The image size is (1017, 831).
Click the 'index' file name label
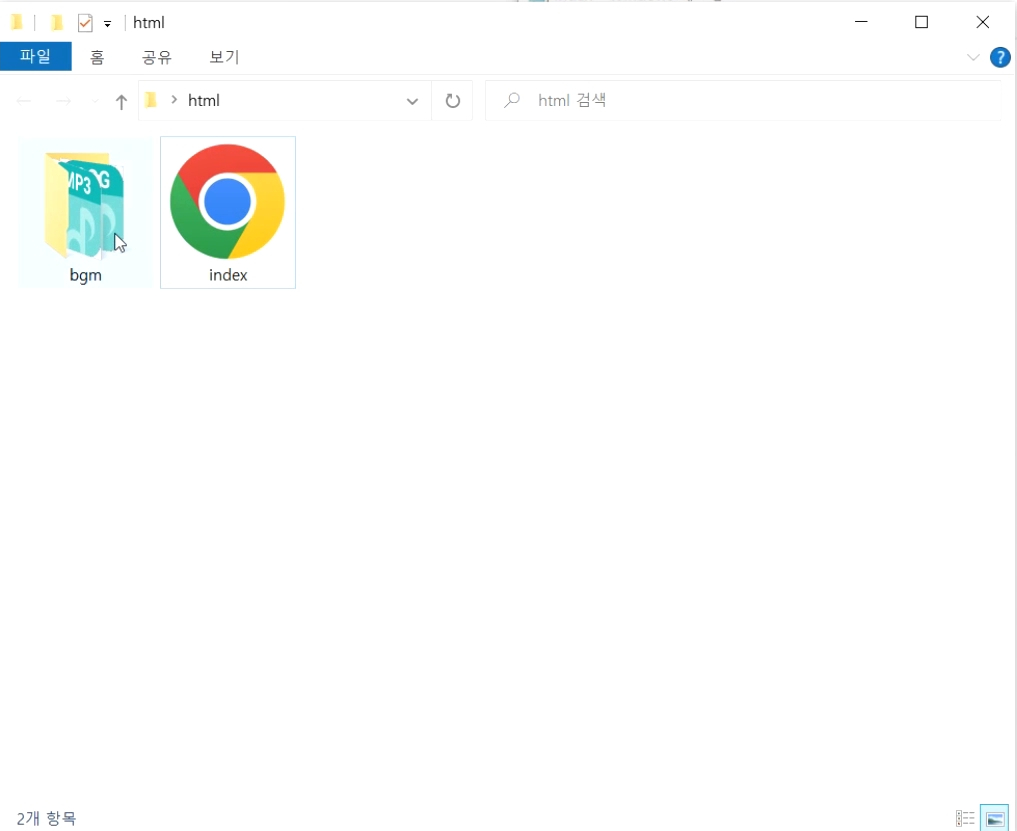point(228,275)
